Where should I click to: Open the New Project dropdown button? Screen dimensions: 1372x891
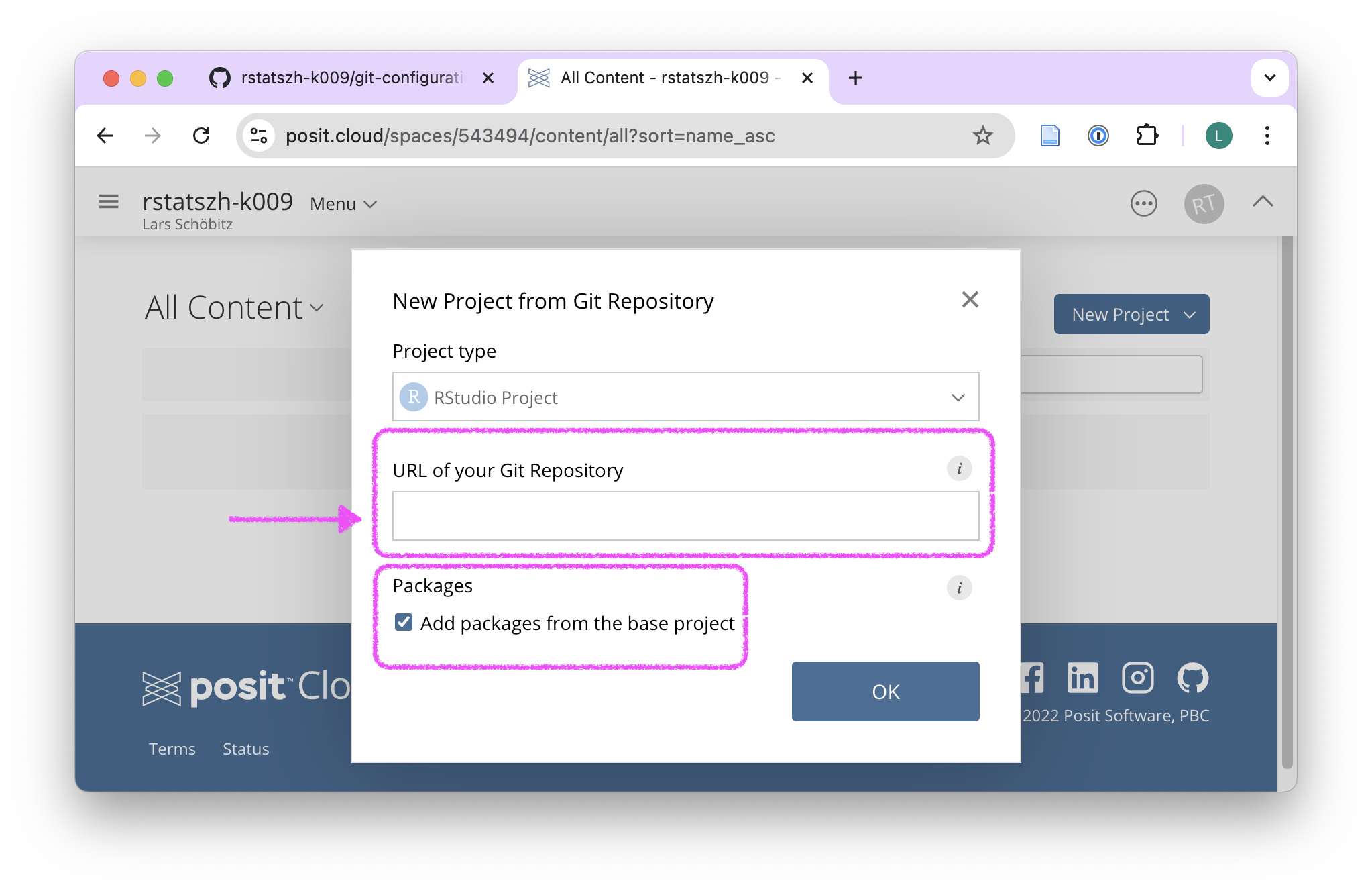click(1131, 314)
